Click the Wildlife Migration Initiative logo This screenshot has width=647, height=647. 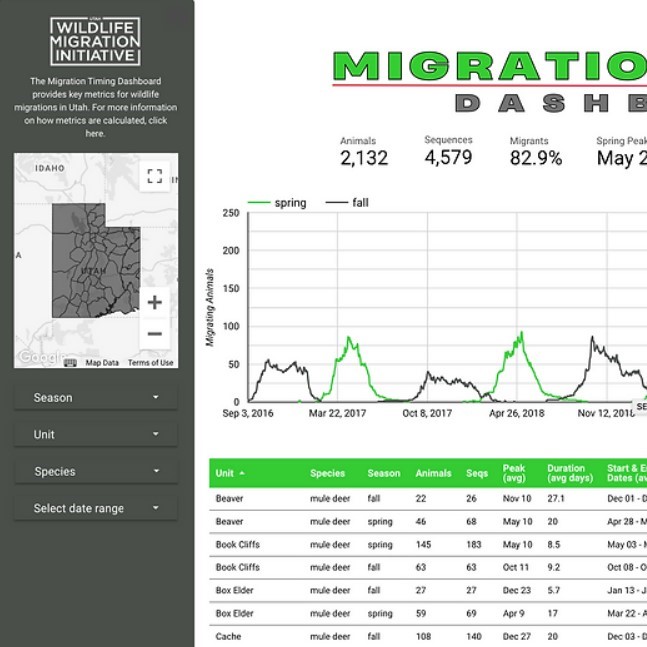tap(95, 41)
